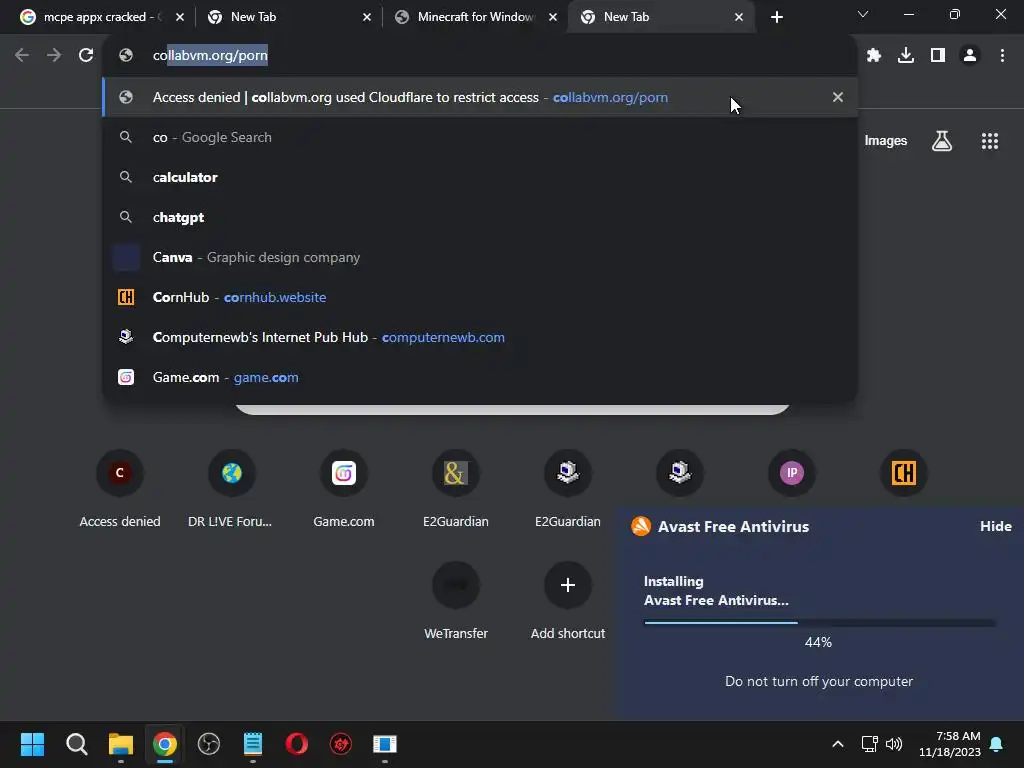Click the address bar URL text
Viewport: 1024px width, 768px height.
(210, 56)
